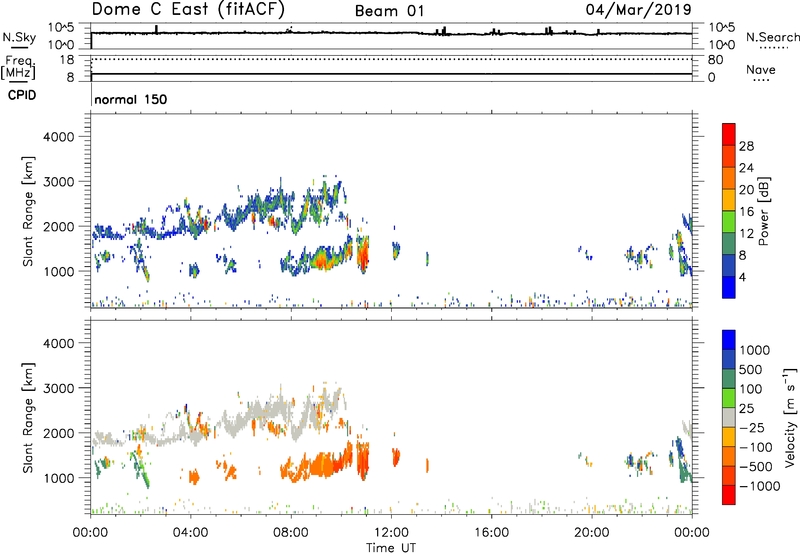The width and height of the screenshot is (800, 554).
Task: Click the '4000' tick on the power panel axis
Action: coord(58,137)
